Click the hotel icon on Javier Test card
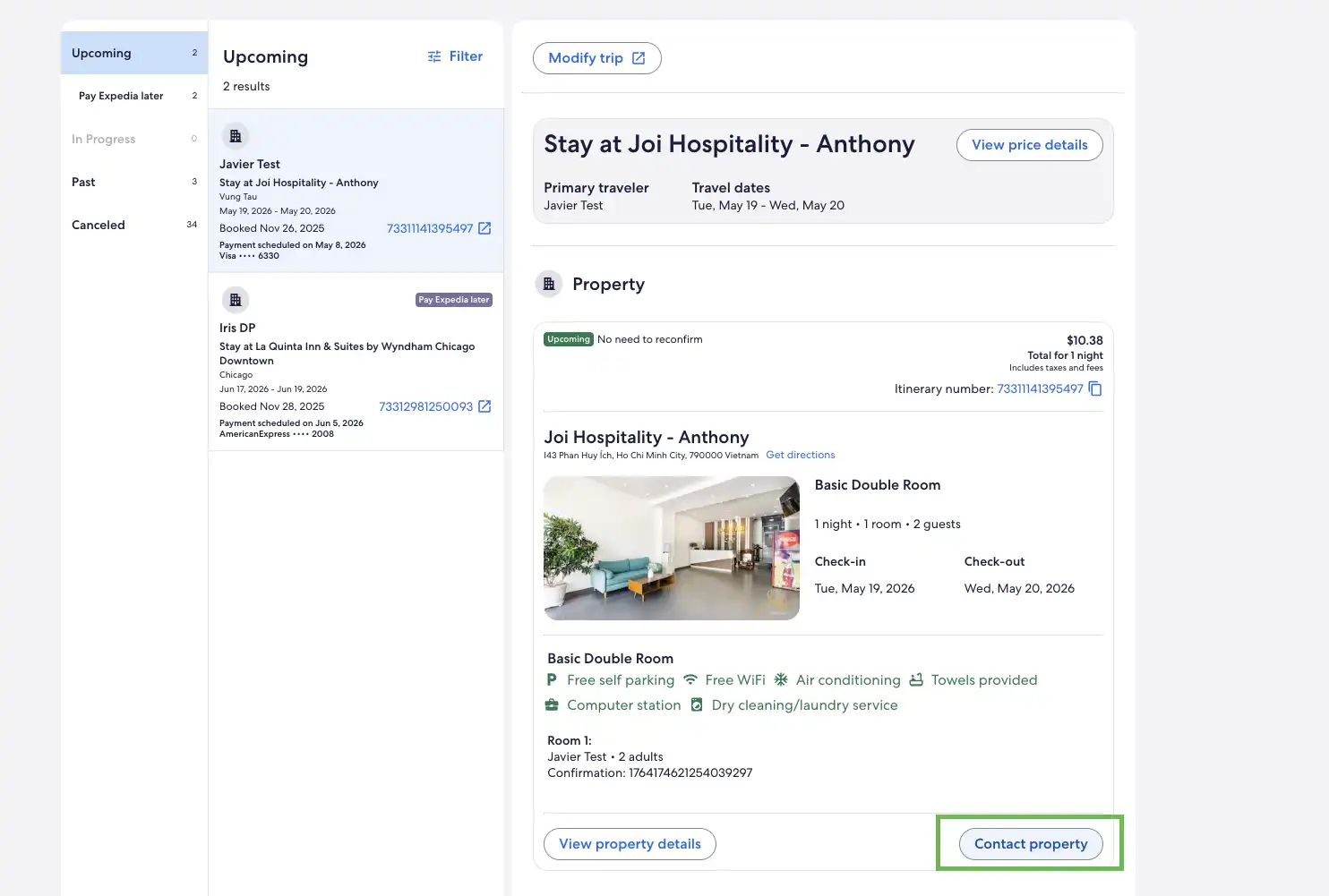1329x896 pixels. click(x=236, y=136)
